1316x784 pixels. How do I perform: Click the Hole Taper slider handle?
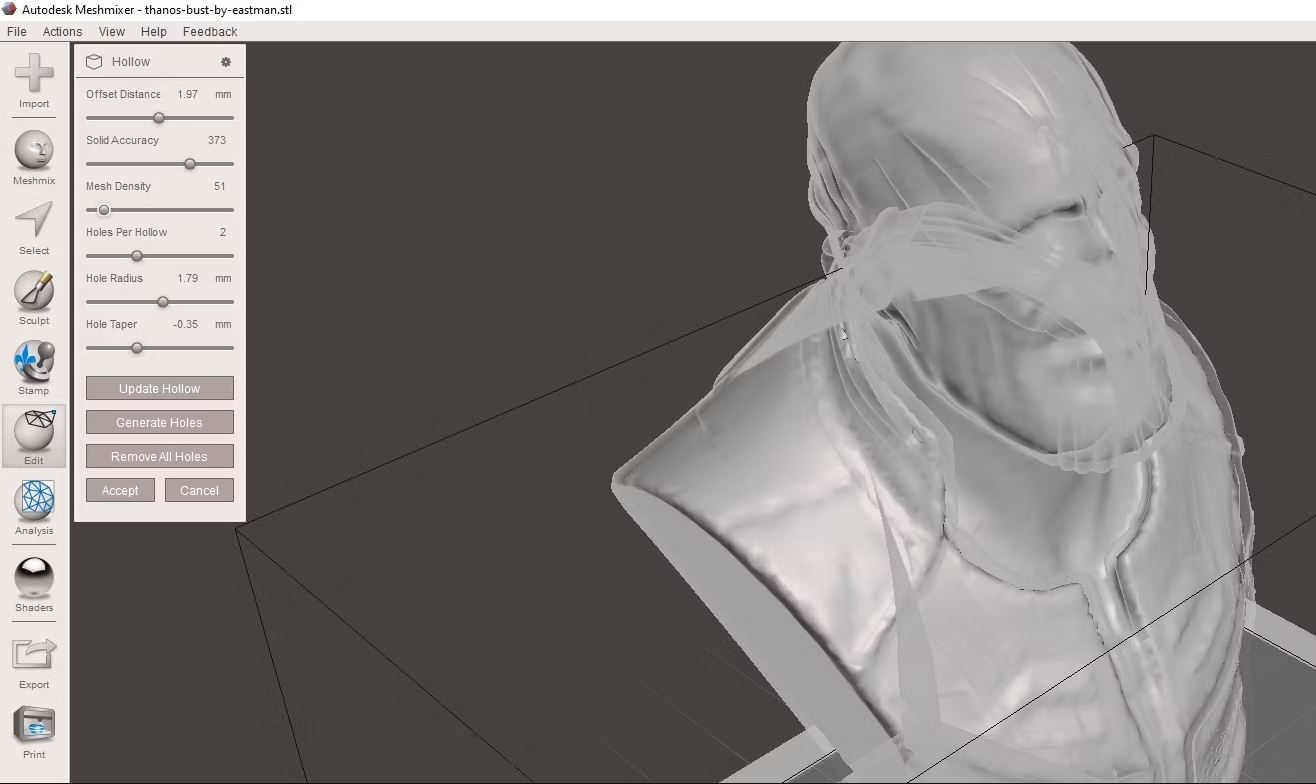pyautogui.click(x=137, y=348)
